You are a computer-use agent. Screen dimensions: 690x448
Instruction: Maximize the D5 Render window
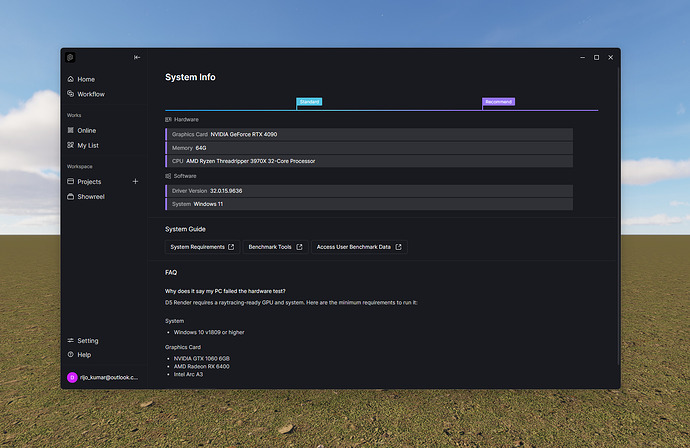(x=597, y=57)
